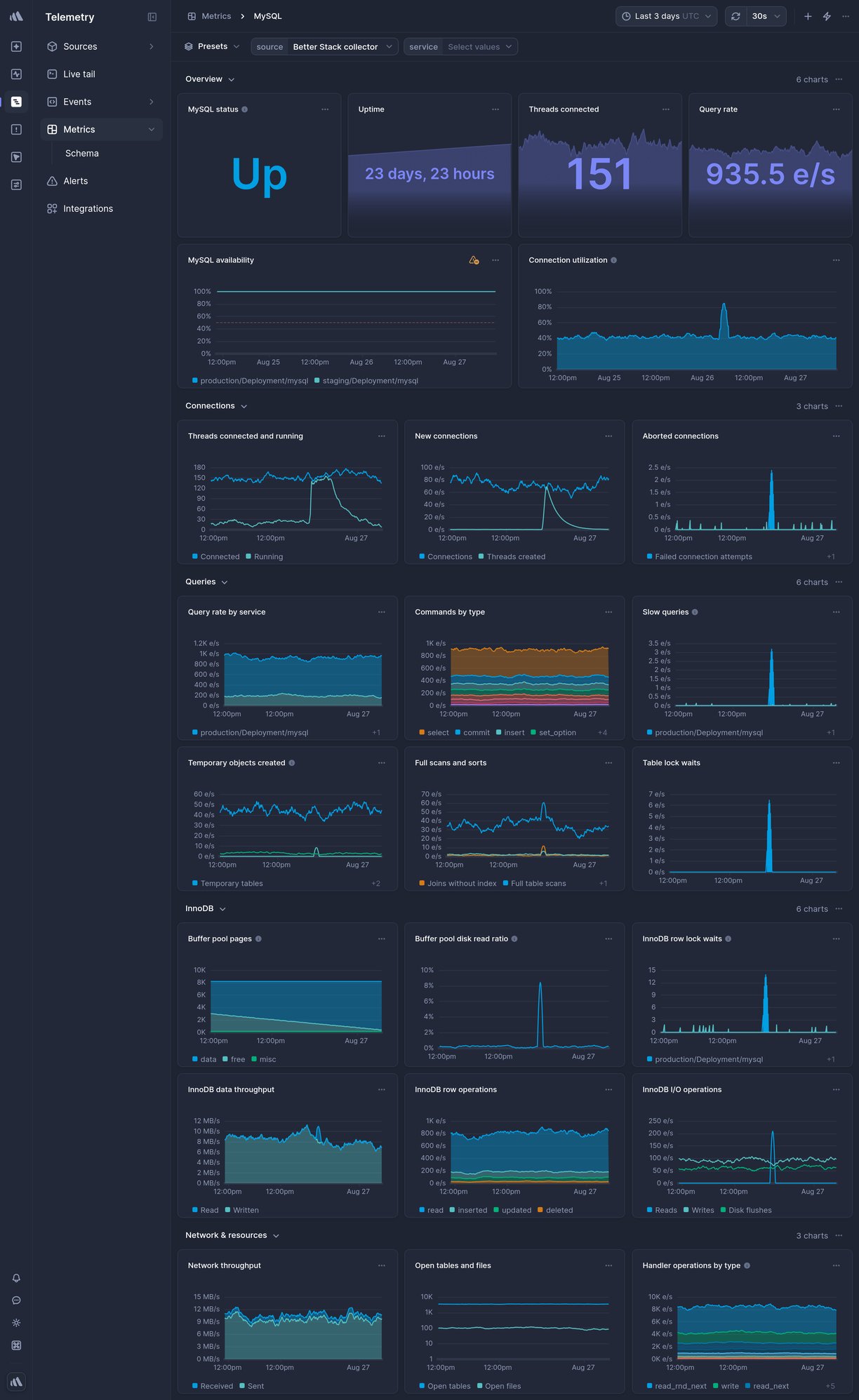This screenshot has height=1400, width=859.
Task: Click the MySQL availability alert warning icon
Action: tap(474, 260)
